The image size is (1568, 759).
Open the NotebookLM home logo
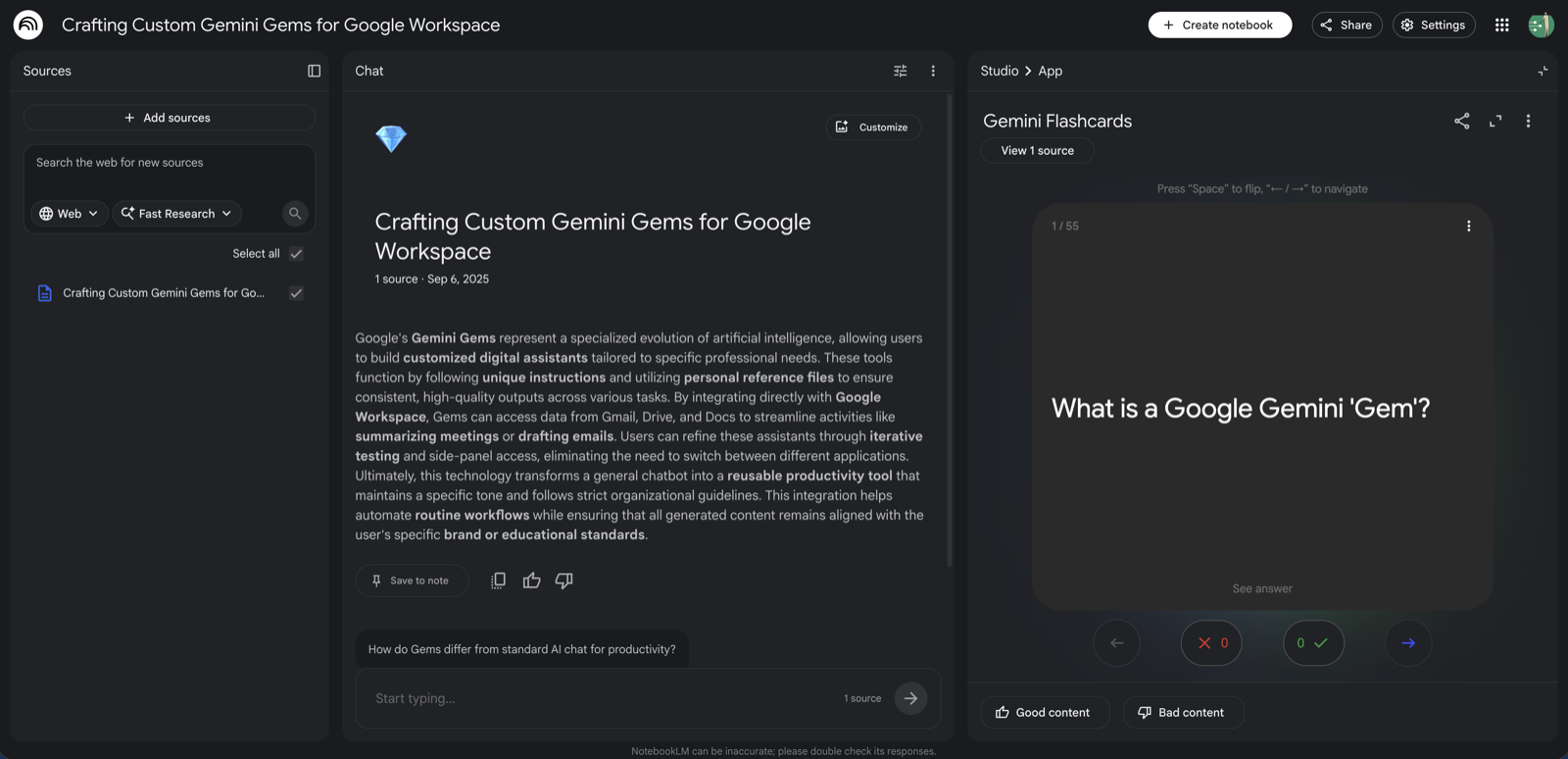click(x=27, y=25)
